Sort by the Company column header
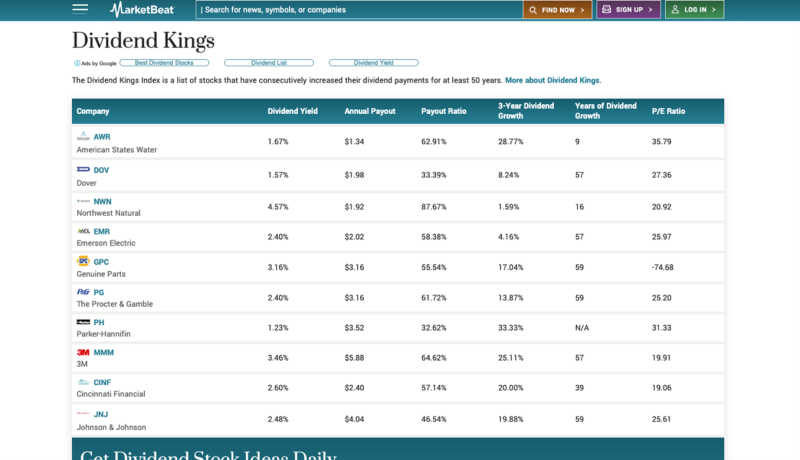This screenshot has height=460, width=800. (93, 111)
